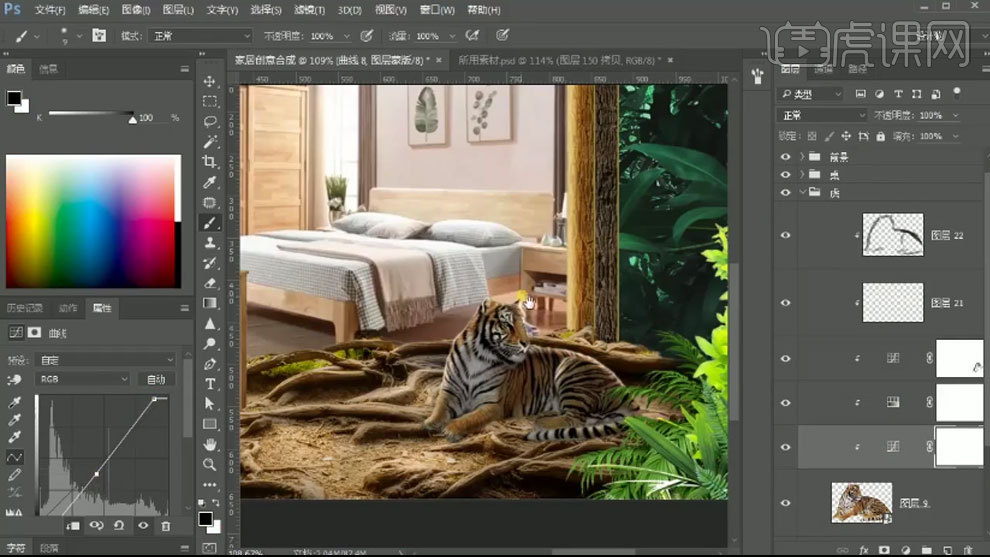Click the 自动 (Auto) curves button

[x=156, y=380]
